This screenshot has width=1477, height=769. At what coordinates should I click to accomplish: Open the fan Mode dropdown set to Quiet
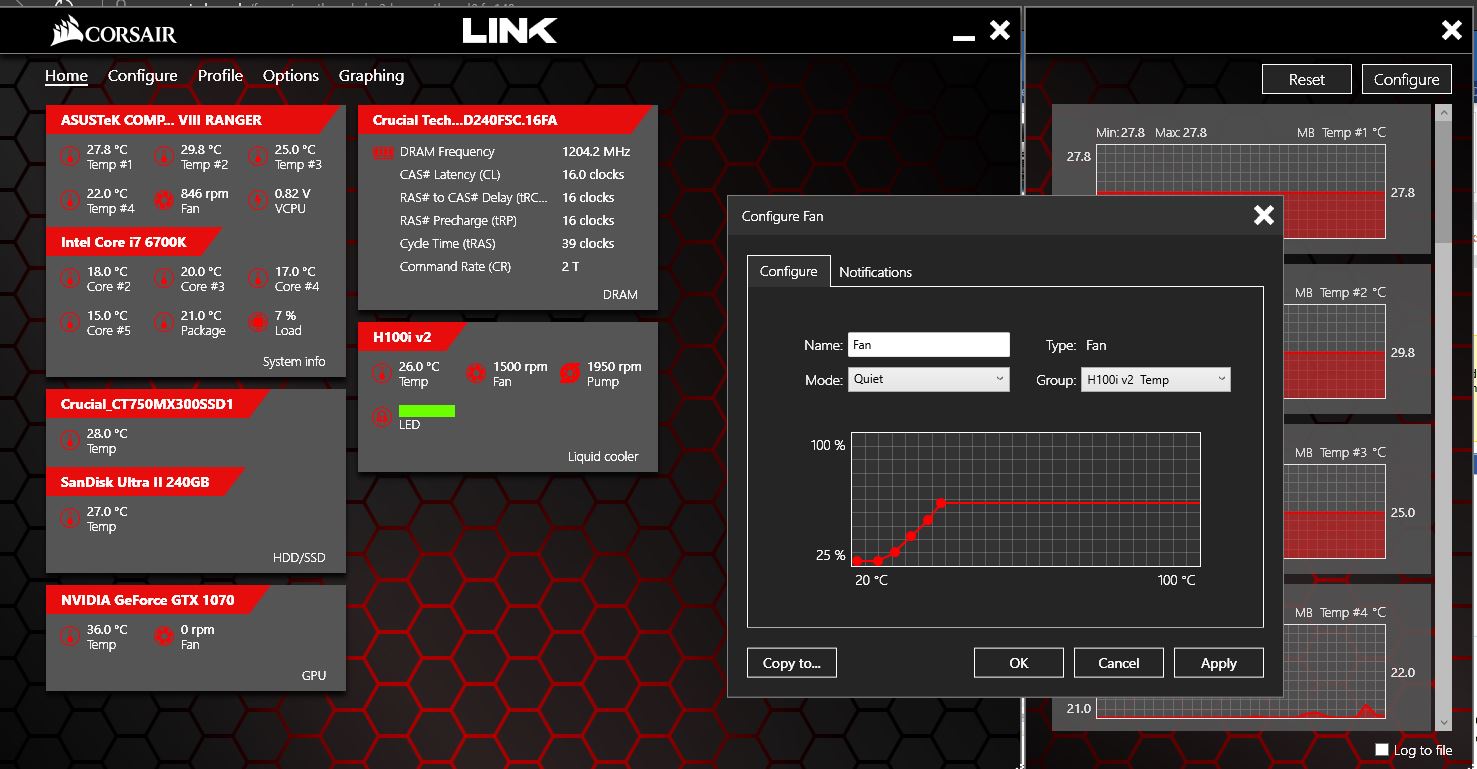[929, 379]
